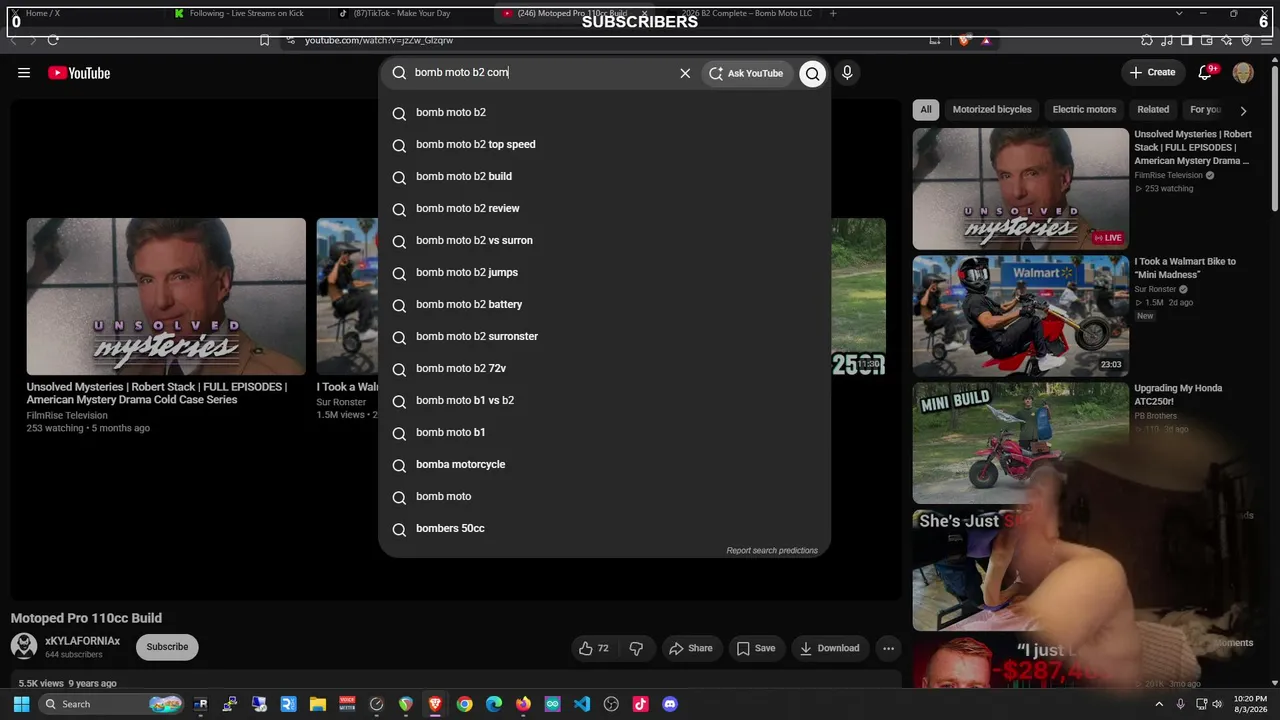Open Visual Studio Code from taskbar
The image size is (1280, 720).
coord(582,704)
